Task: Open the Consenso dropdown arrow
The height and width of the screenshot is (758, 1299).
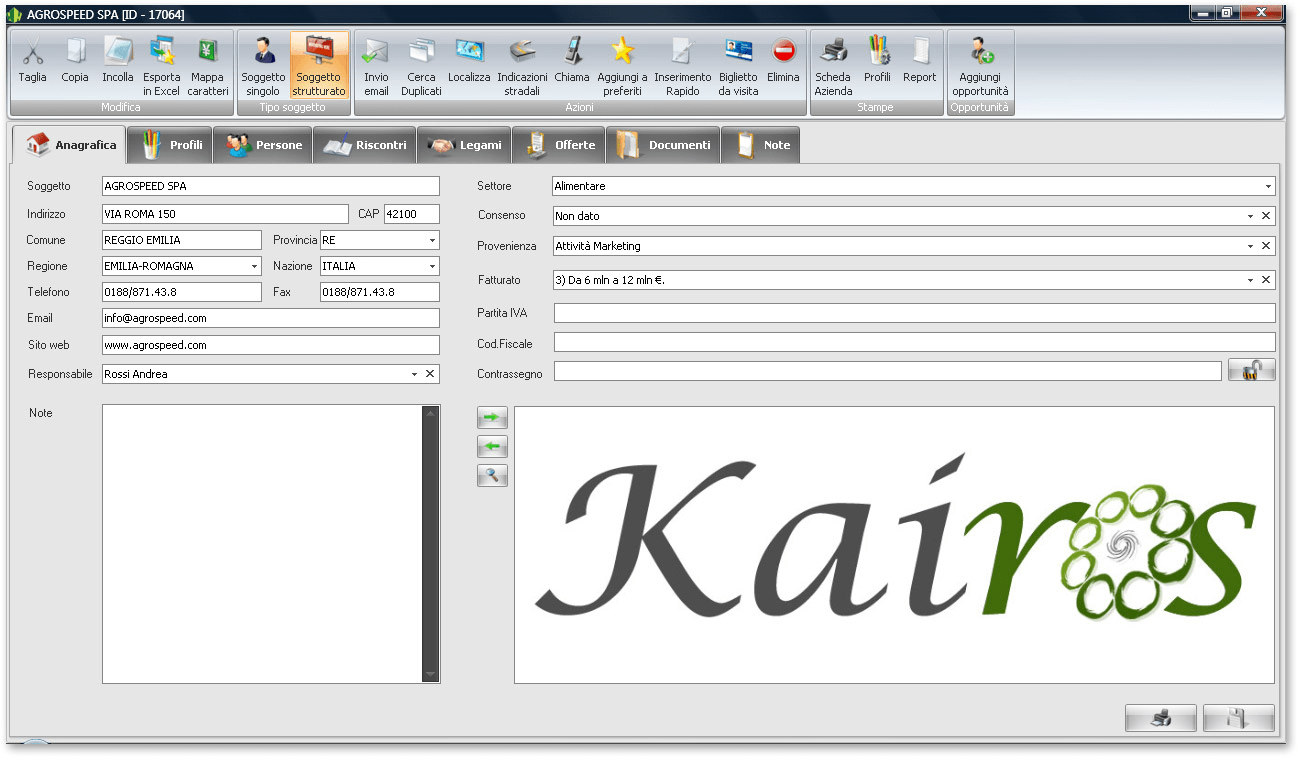Action: pos(1250,216)
